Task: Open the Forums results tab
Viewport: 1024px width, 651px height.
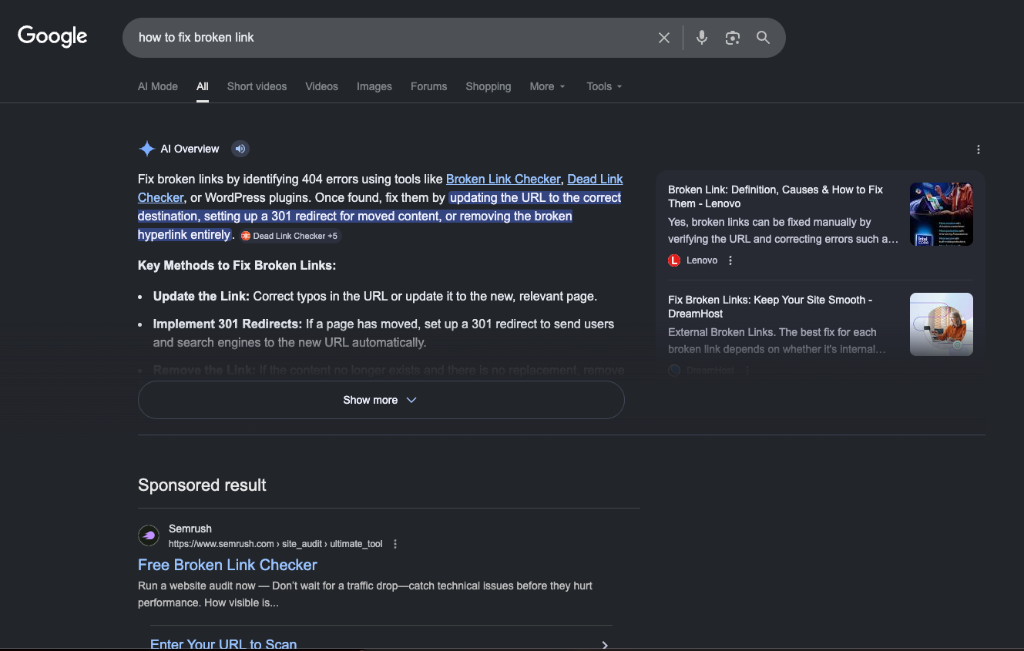Action: tap(428, 86)
